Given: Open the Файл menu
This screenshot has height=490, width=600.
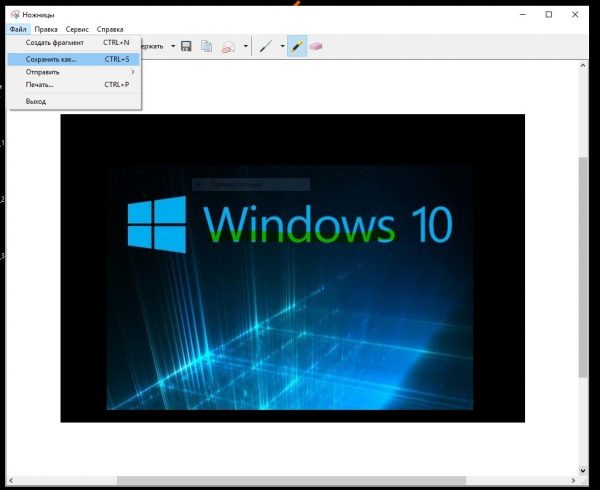Looking at the screenshot, I should [18, 29].
